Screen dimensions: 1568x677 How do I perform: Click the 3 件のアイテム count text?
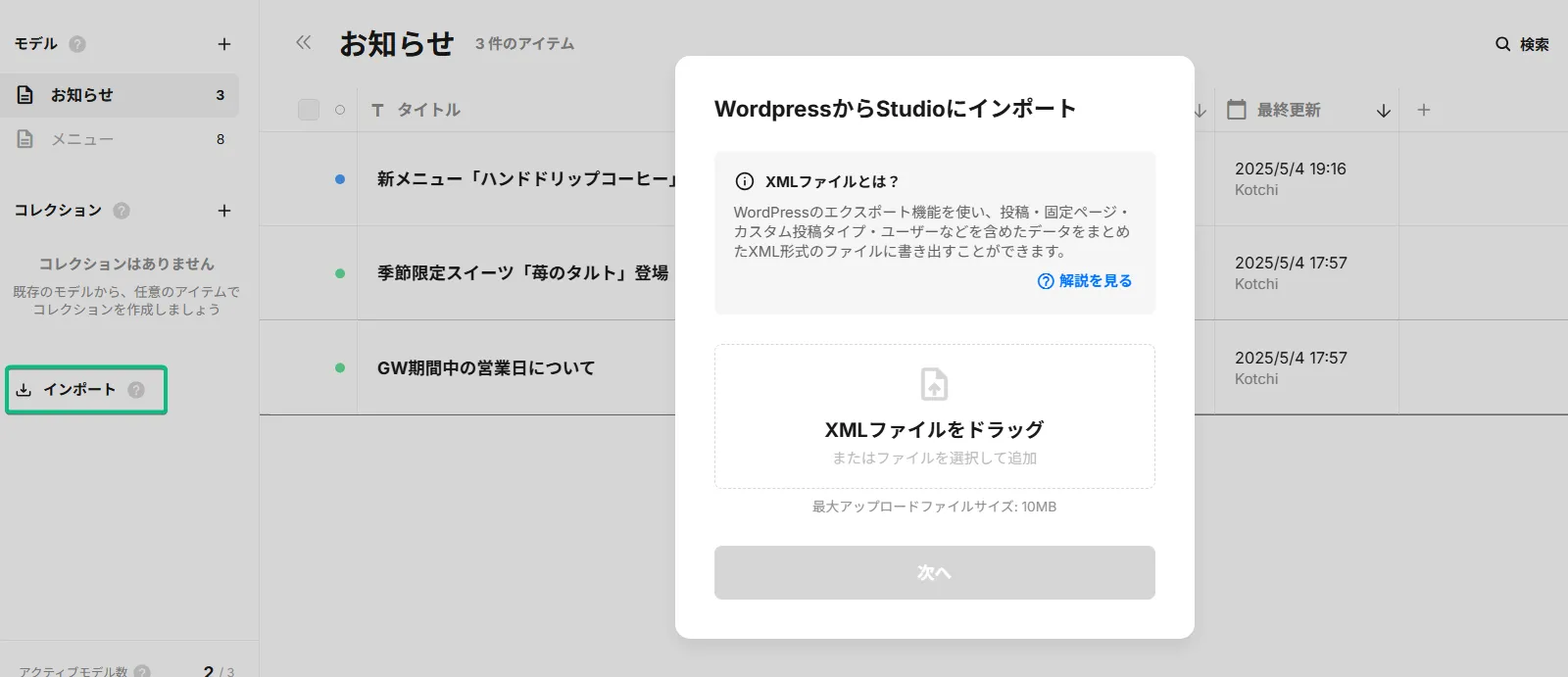coord(524,44)
